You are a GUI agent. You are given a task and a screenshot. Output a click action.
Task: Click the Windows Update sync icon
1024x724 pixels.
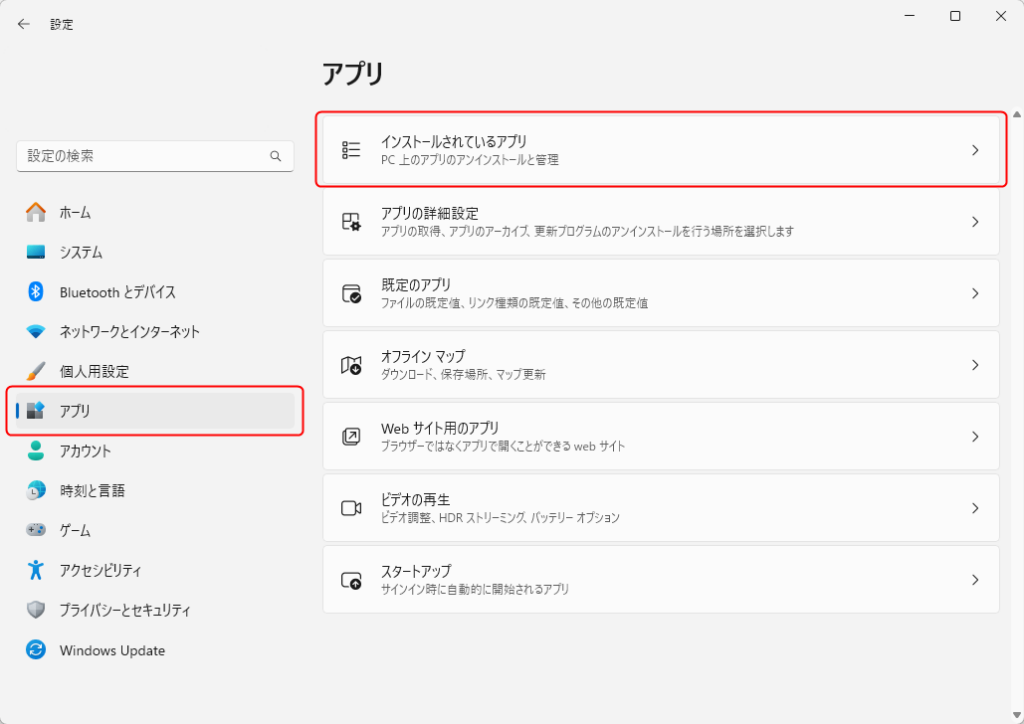tap(36, 650)
